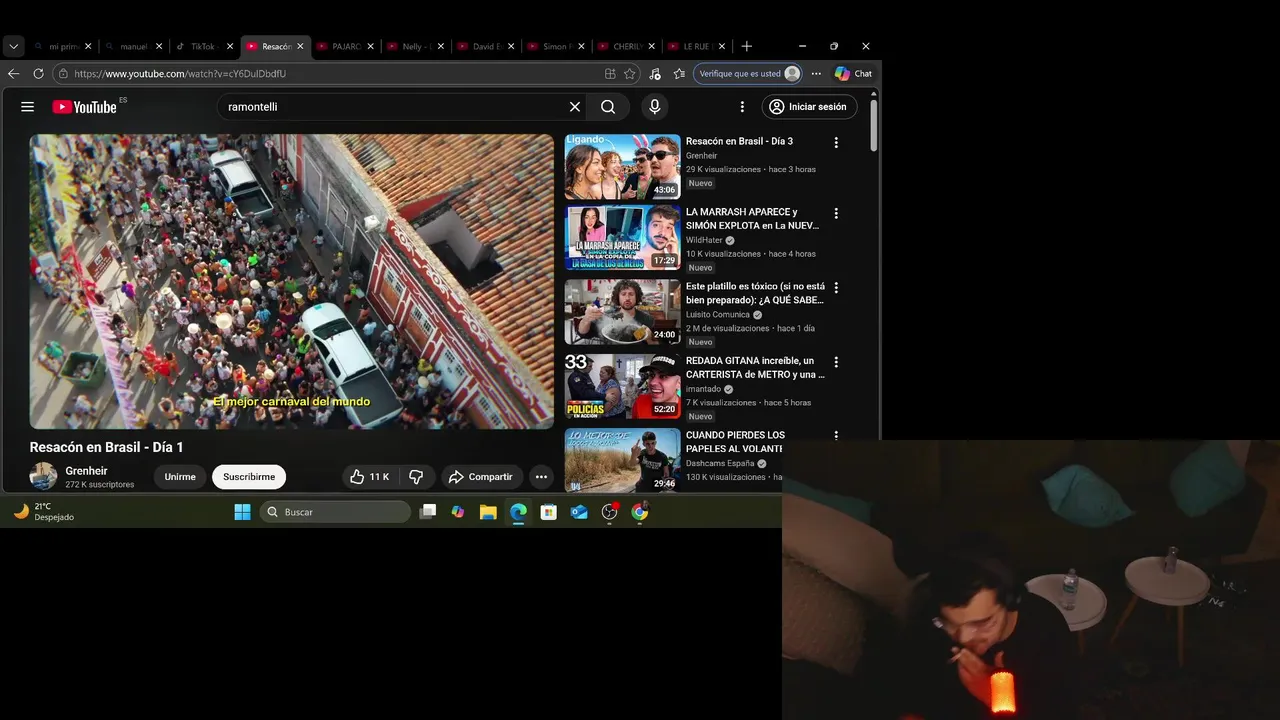Open Microsoft Store from the taskbar
Image resolution: width=1280 pixels, height=720 pixels.
[548, 512]
